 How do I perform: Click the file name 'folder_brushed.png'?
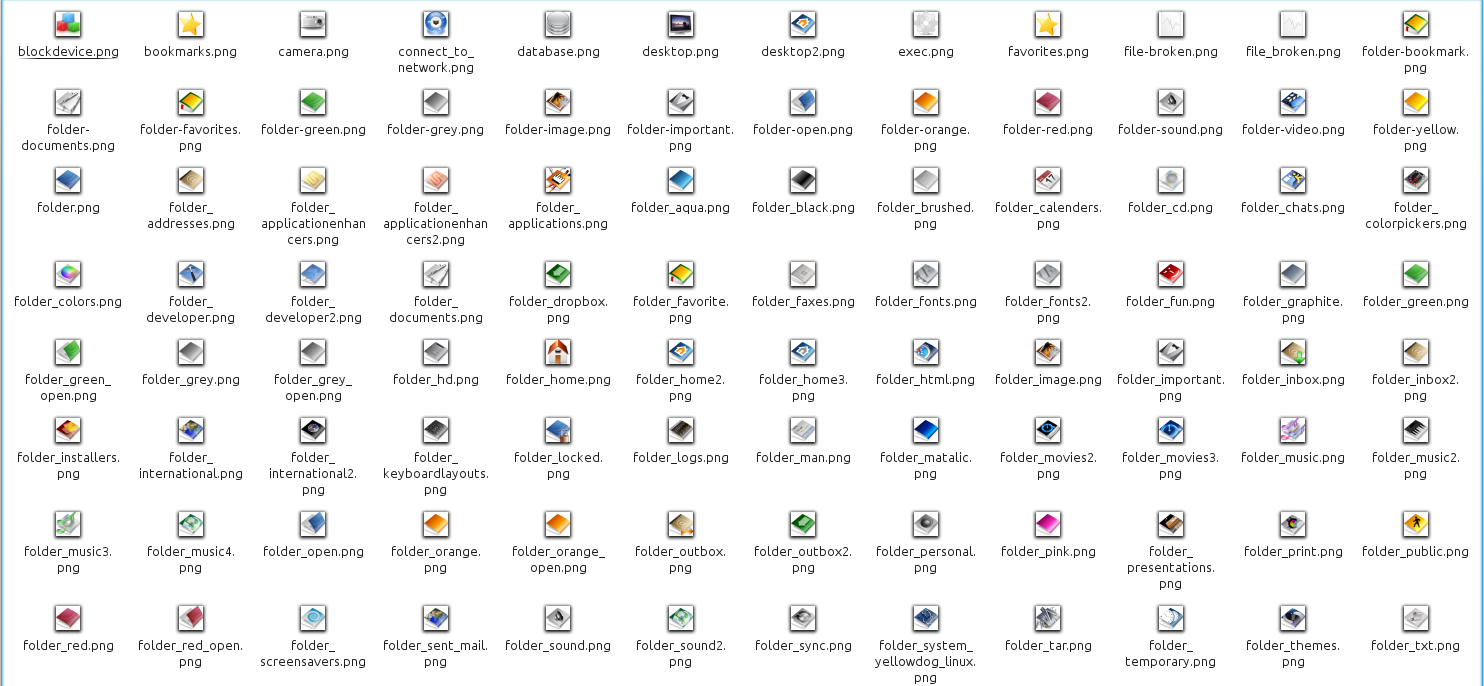926,216
